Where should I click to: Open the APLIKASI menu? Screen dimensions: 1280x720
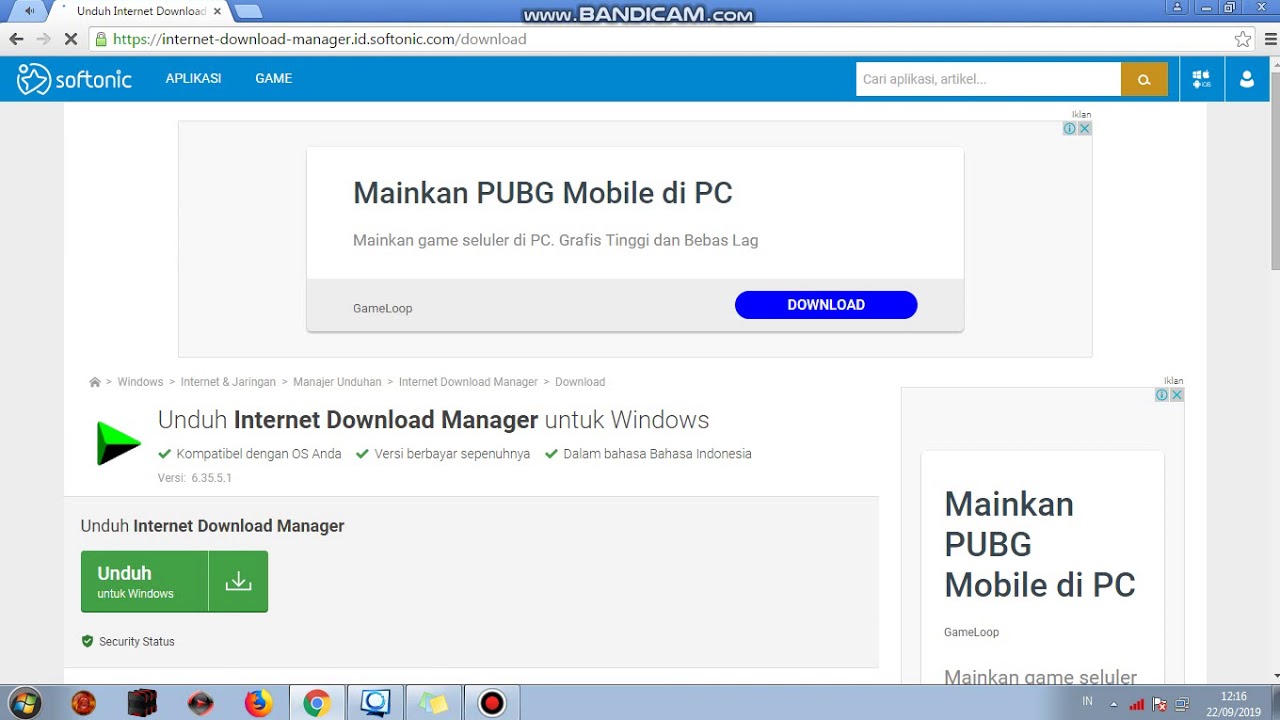[x=193, y=79]
